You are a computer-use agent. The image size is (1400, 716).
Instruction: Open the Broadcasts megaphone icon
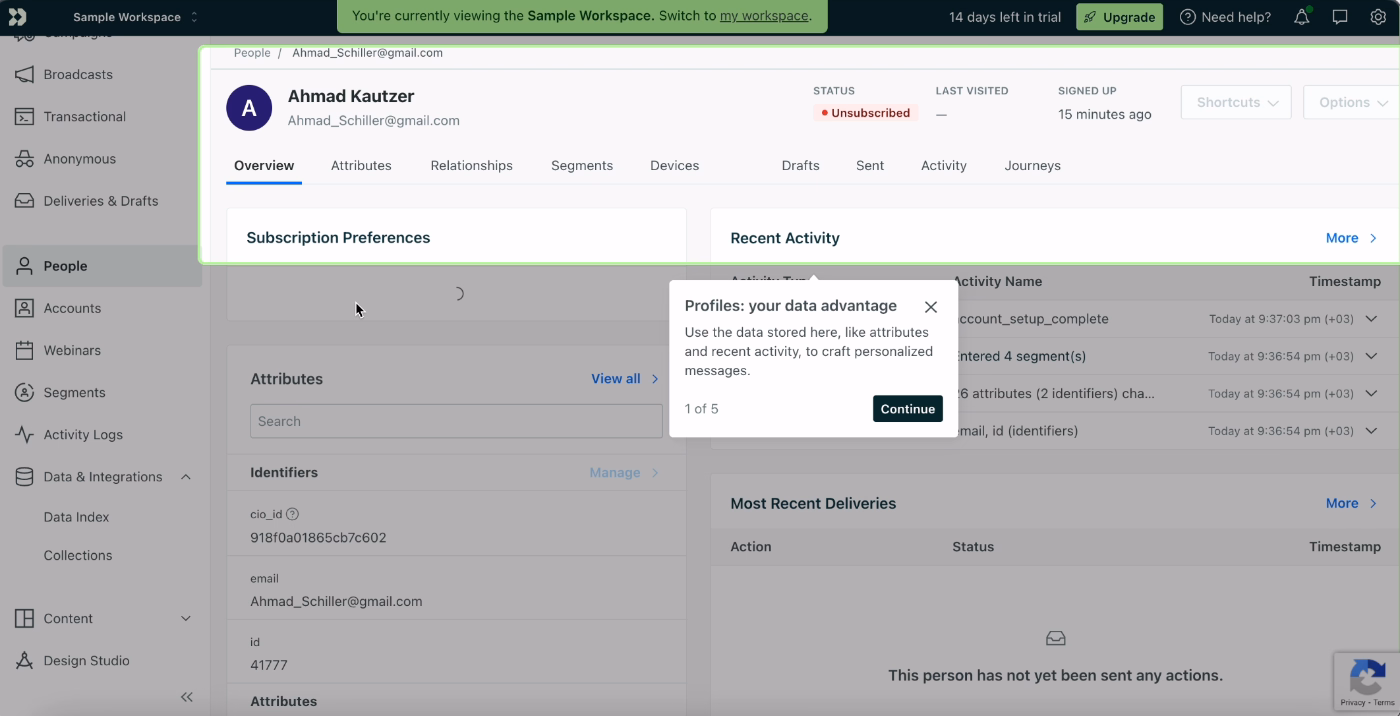click(25, 75)
